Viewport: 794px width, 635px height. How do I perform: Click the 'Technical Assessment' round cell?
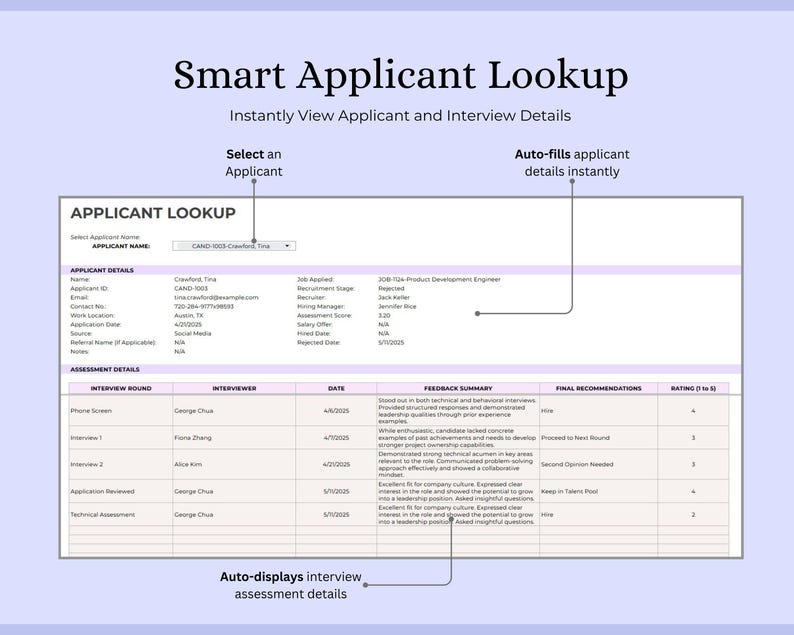tap(121, 514)
